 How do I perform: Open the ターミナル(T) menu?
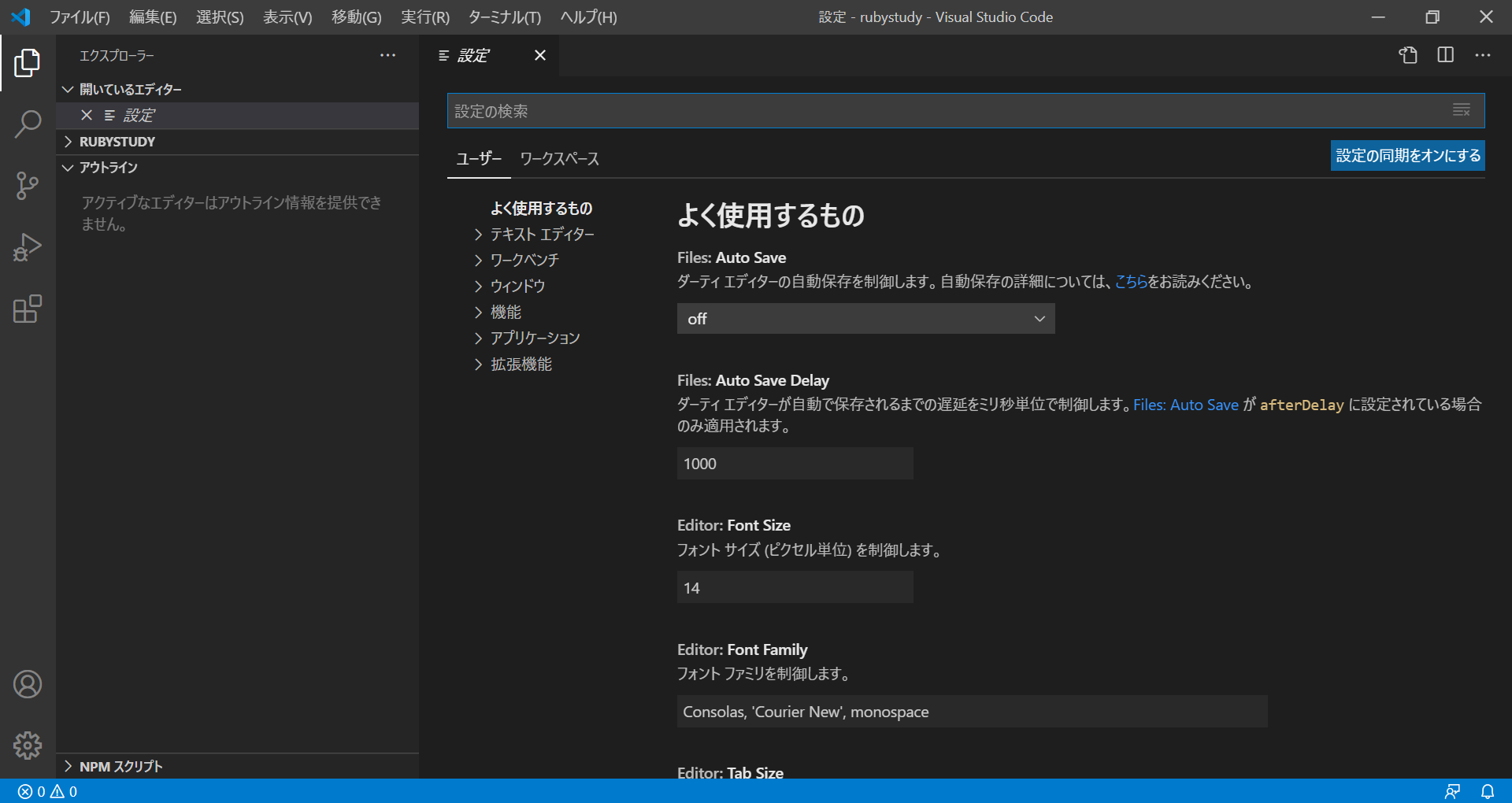click(x=505, y=17)
